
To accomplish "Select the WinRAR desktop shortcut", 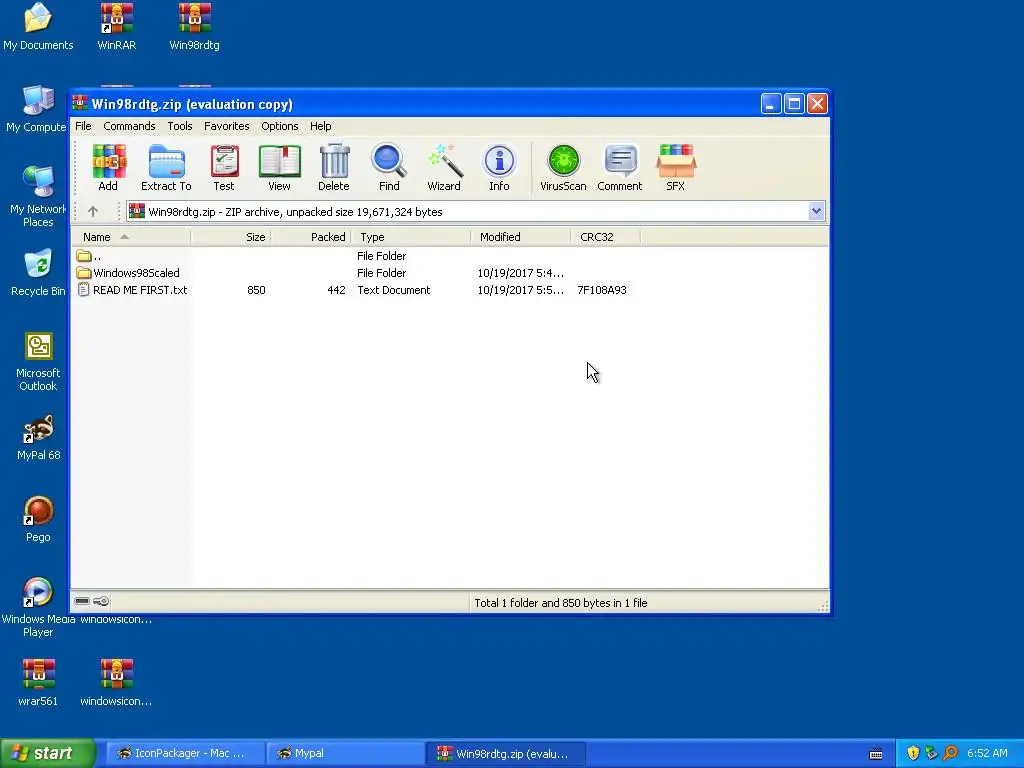I will click(116, 27).
